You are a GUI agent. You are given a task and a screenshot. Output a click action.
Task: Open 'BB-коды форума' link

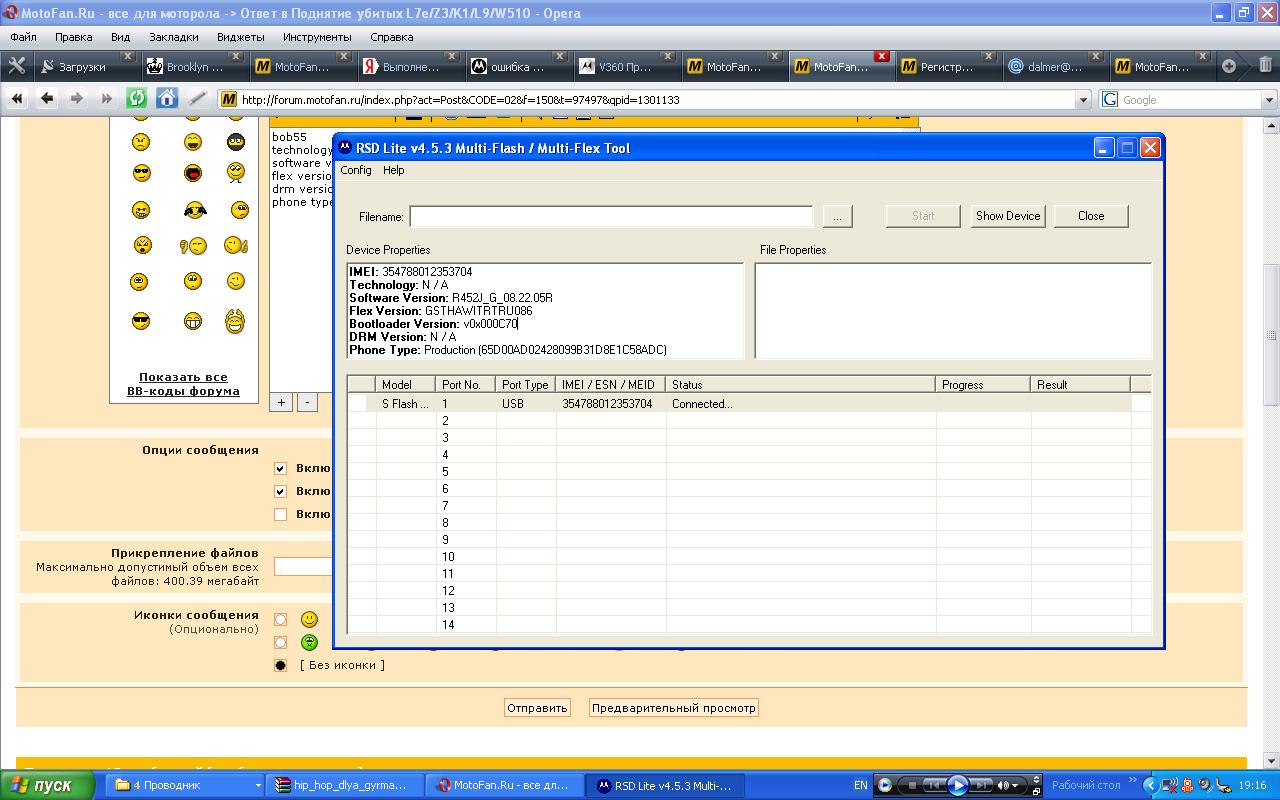tap(183, 391)
